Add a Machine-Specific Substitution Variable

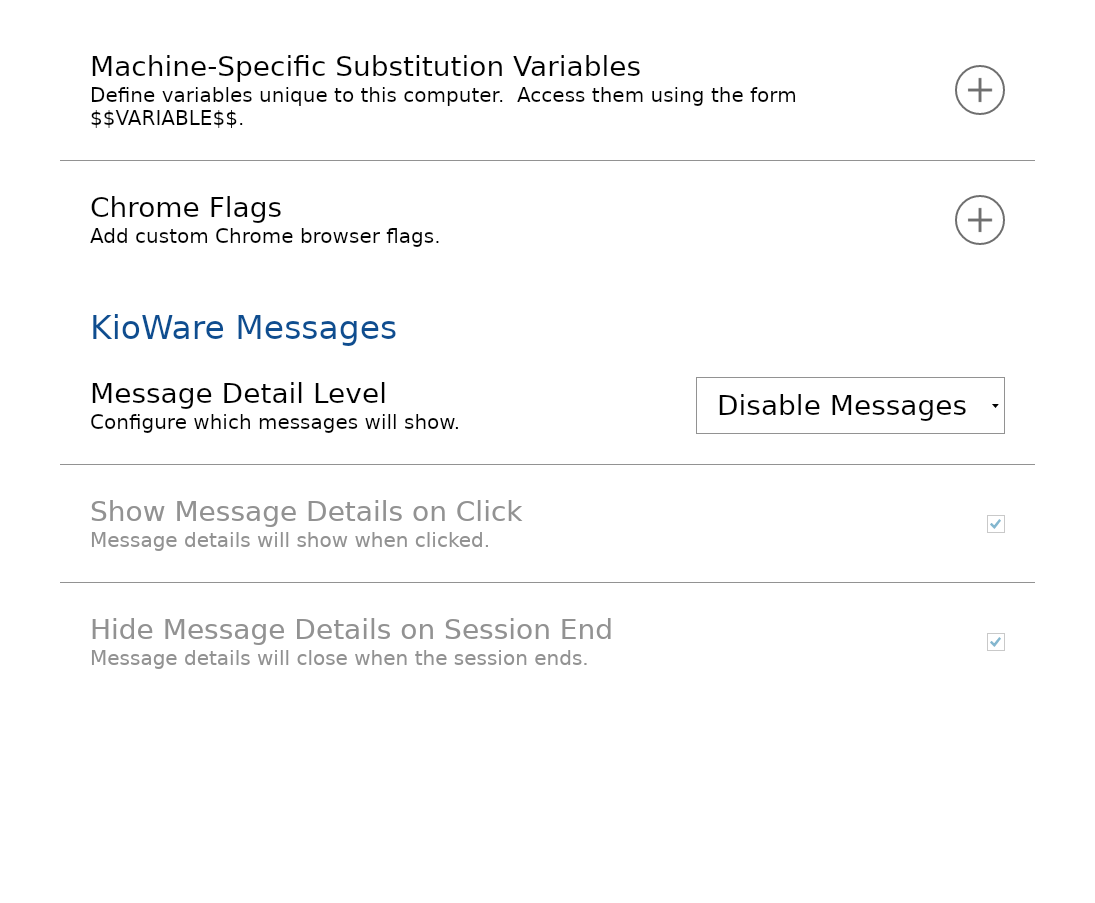click(x=979, y=90)
